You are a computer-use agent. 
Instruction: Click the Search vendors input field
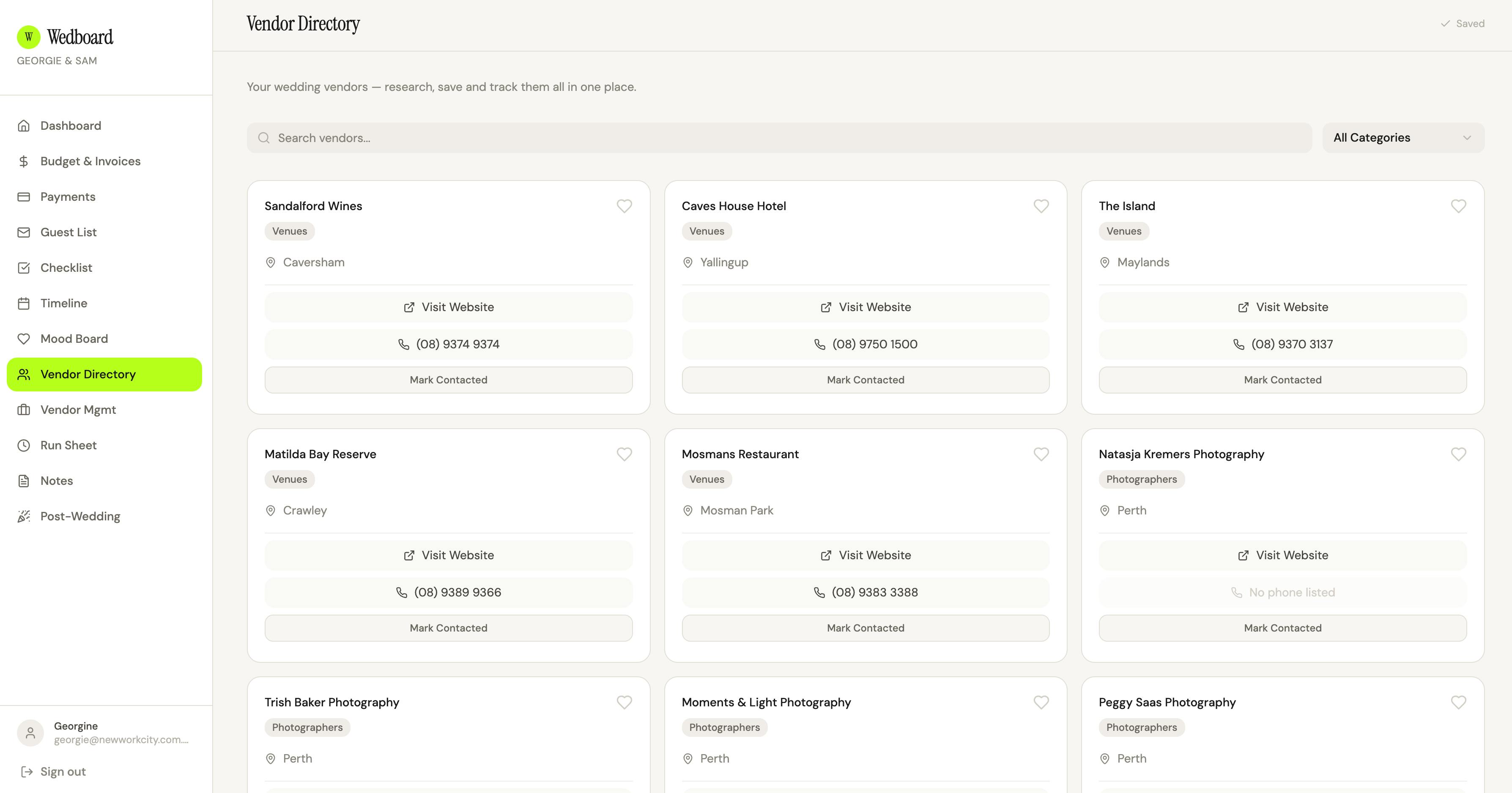tap(780, 138)
